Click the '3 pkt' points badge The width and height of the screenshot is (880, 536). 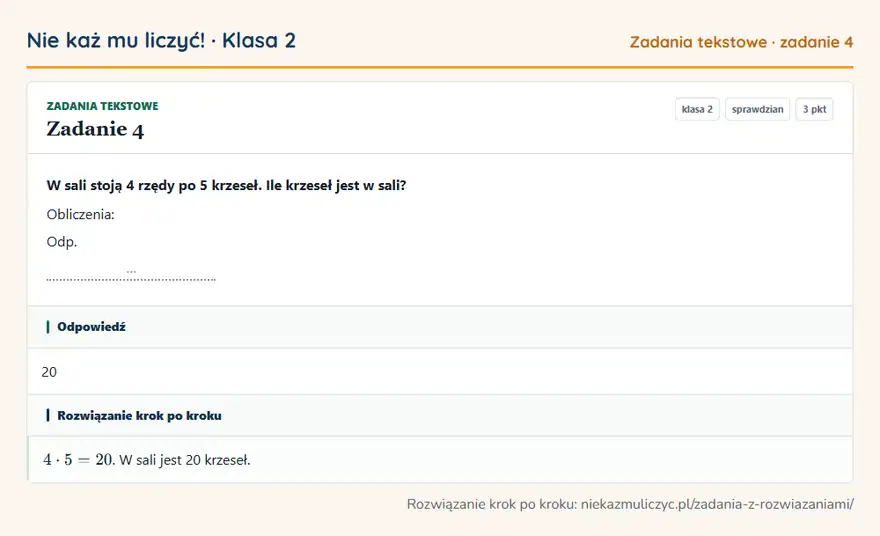pyautogui.click(x=814, y=109)
